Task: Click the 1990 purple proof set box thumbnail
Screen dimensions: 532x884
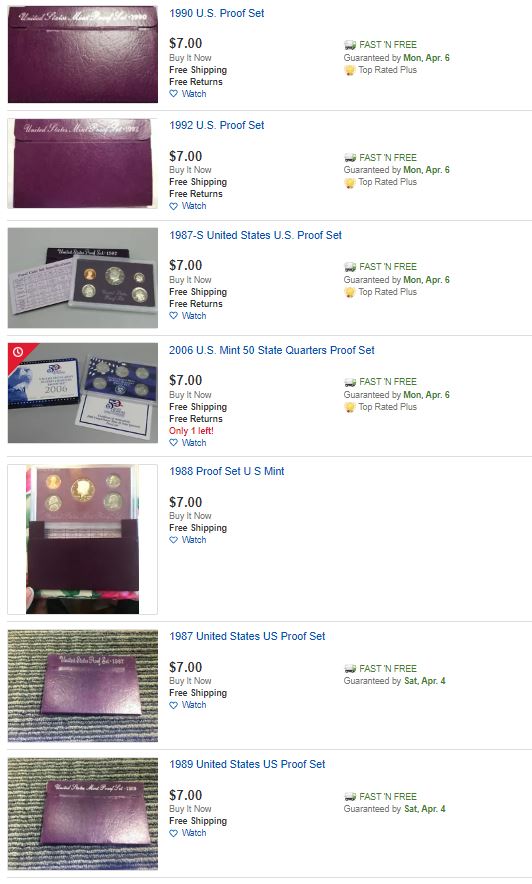Action: pos(83,55)
